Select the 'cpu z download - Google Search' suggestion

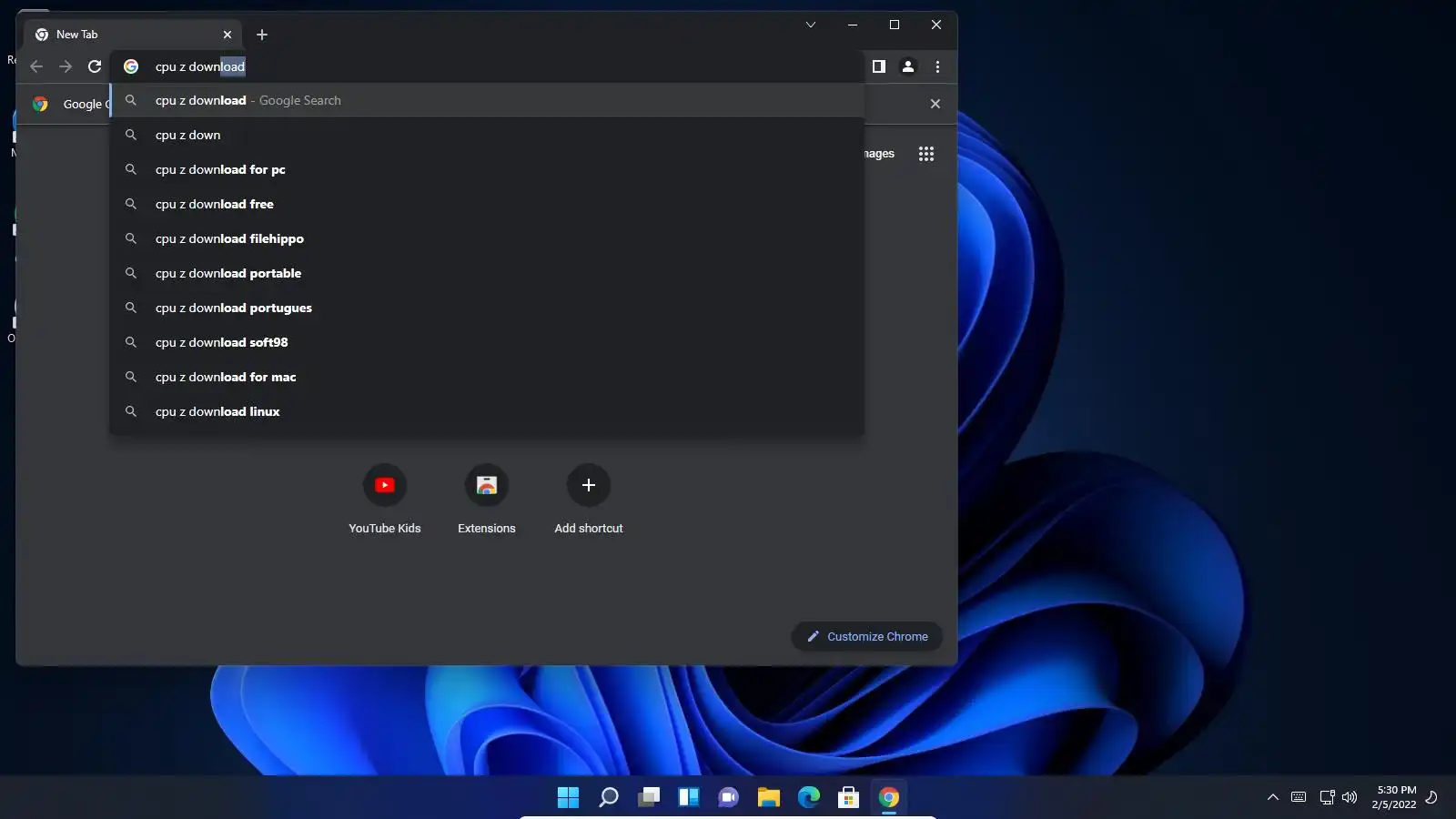click(x=487, y=100)
